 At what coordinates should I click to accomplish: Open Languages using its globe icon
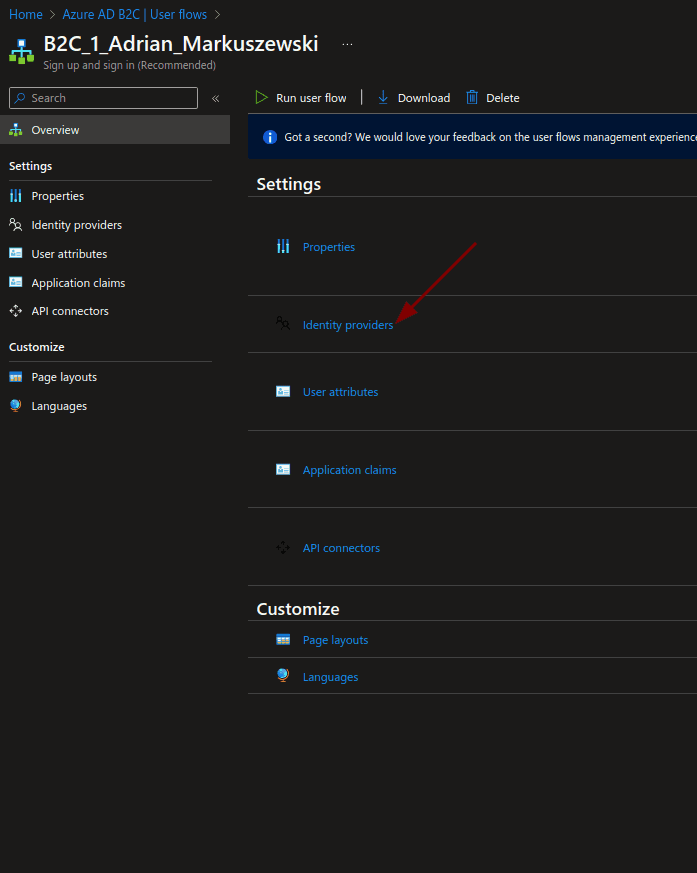(x=284, y=676)
